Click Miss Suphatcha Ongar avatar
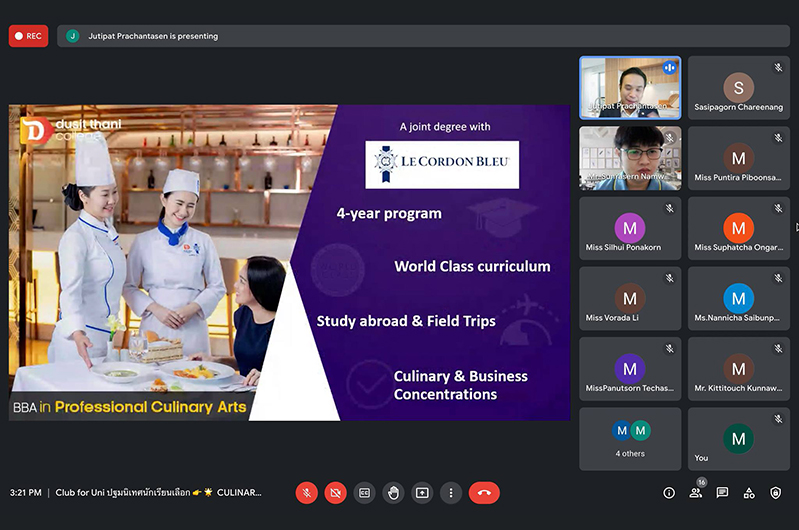 [x=738, y=228]
